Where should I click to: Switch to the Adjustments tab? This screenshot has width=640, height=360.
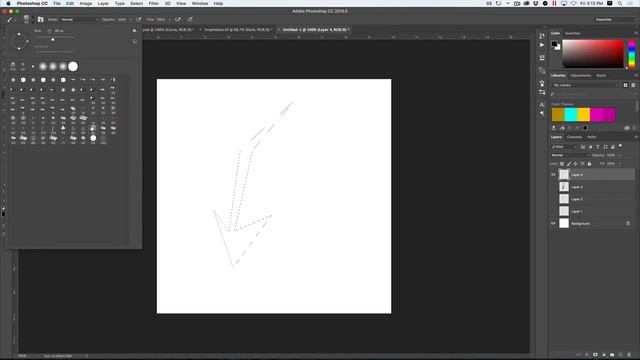coord(580,76)
